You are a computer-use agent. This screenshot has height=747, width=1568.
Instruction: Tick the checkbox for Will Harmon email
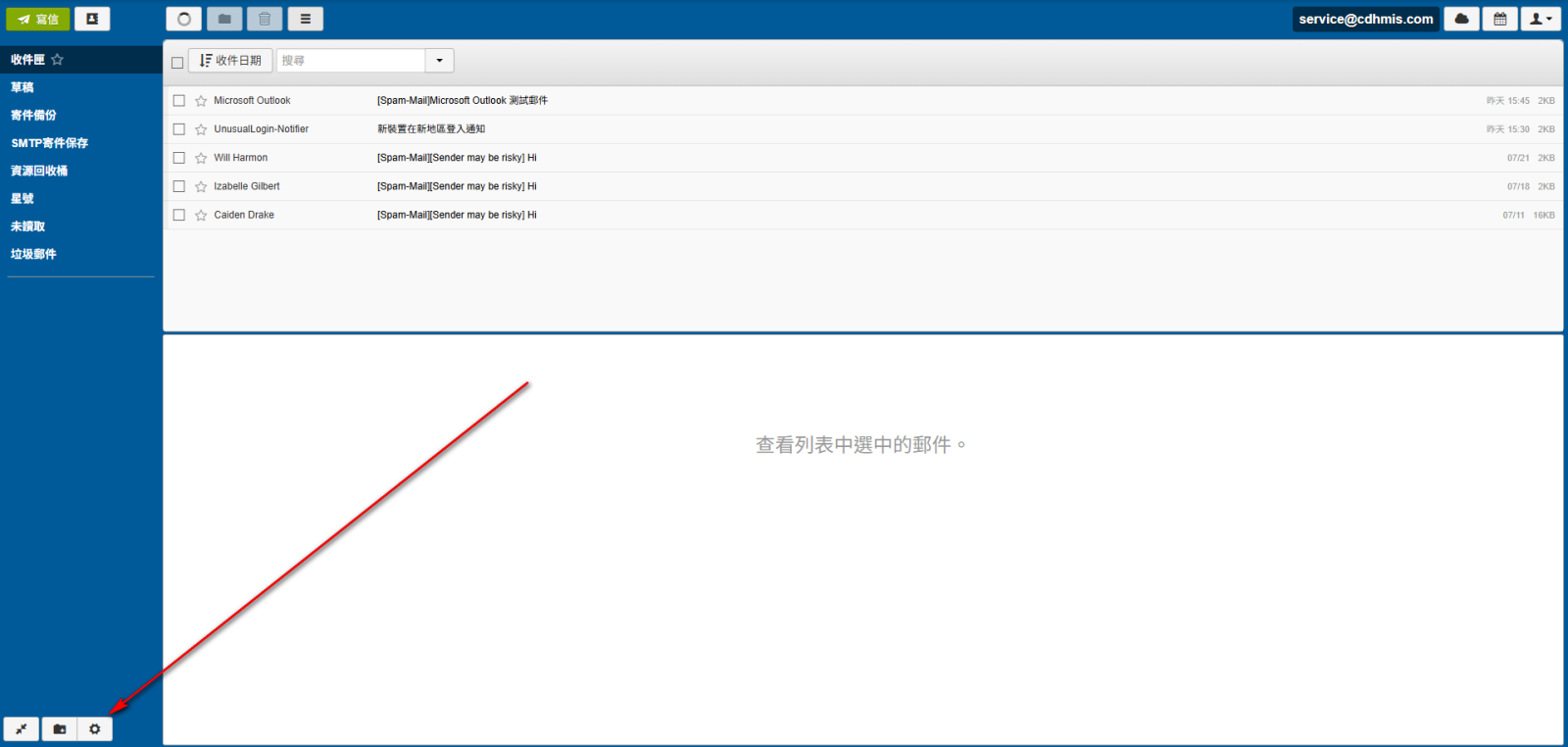[179, 158]
